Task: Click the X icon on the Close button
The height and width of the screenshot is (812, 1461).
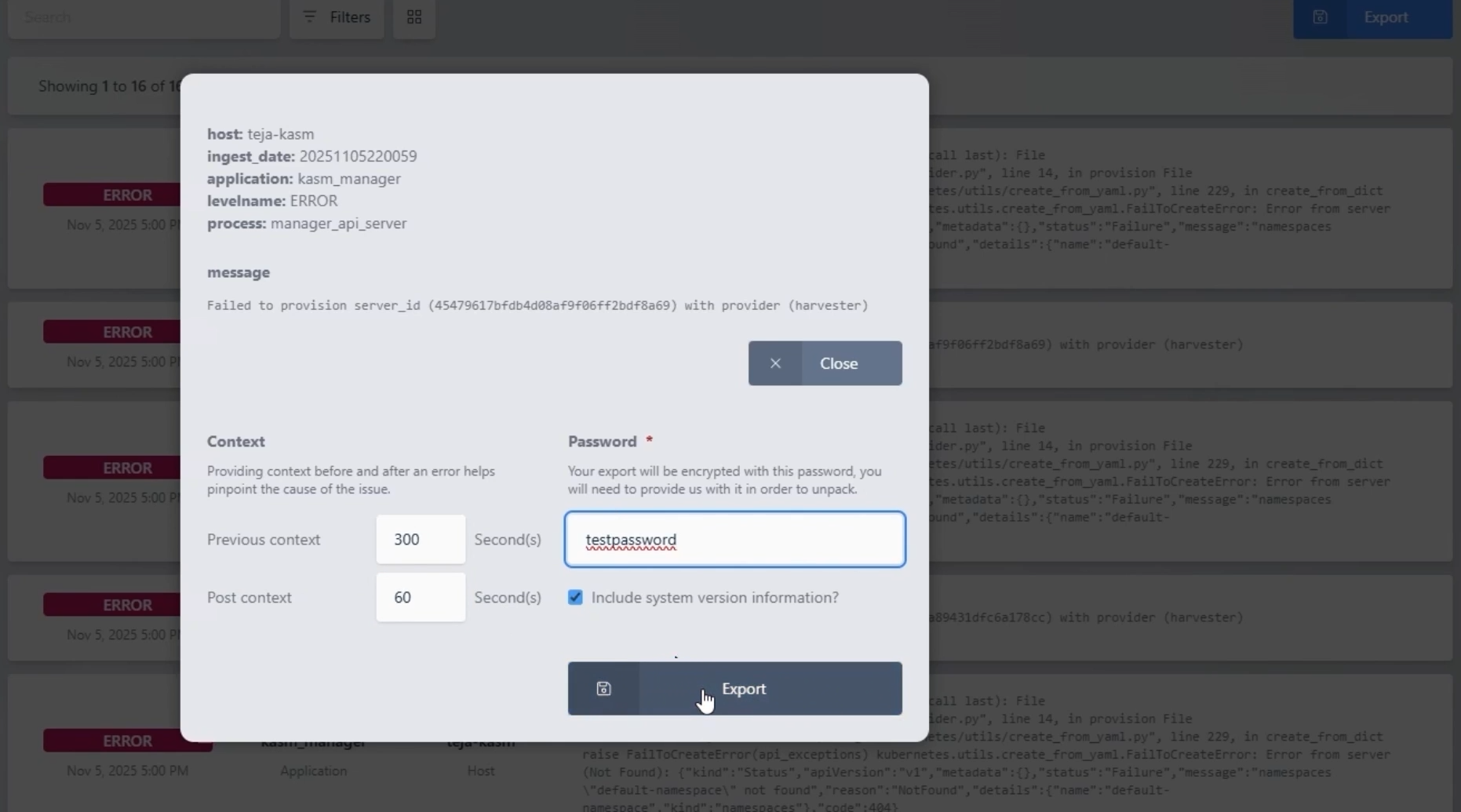Action: pyautogui.click(x=775, y=363)
